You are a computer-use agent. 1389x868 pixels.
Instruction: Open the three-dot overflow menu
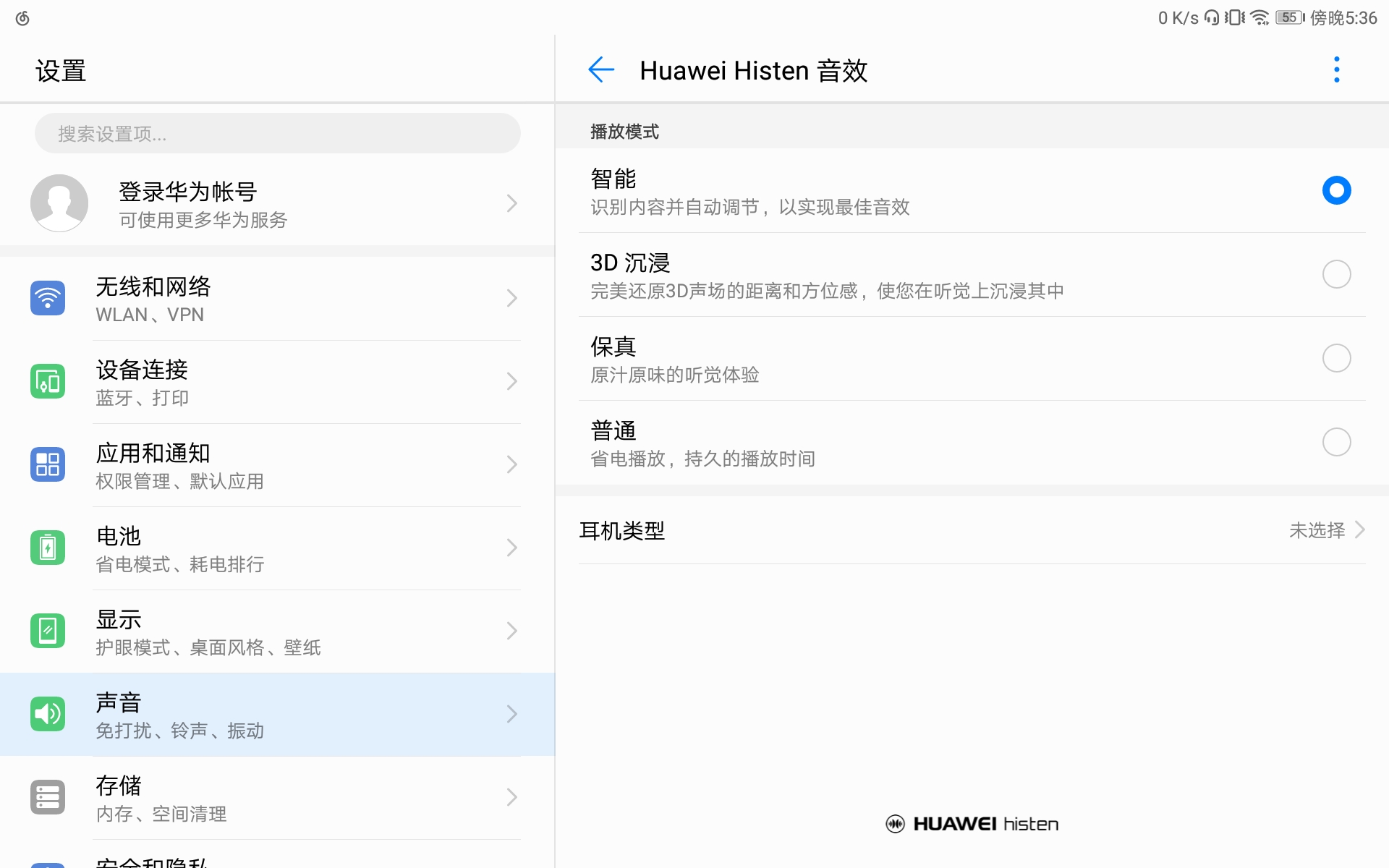1336,70
